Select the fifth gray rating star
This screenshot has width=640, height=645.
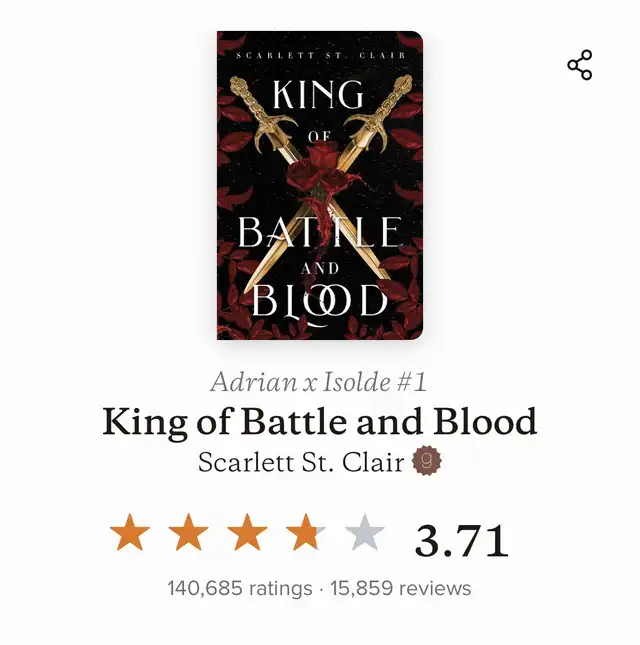365,532
